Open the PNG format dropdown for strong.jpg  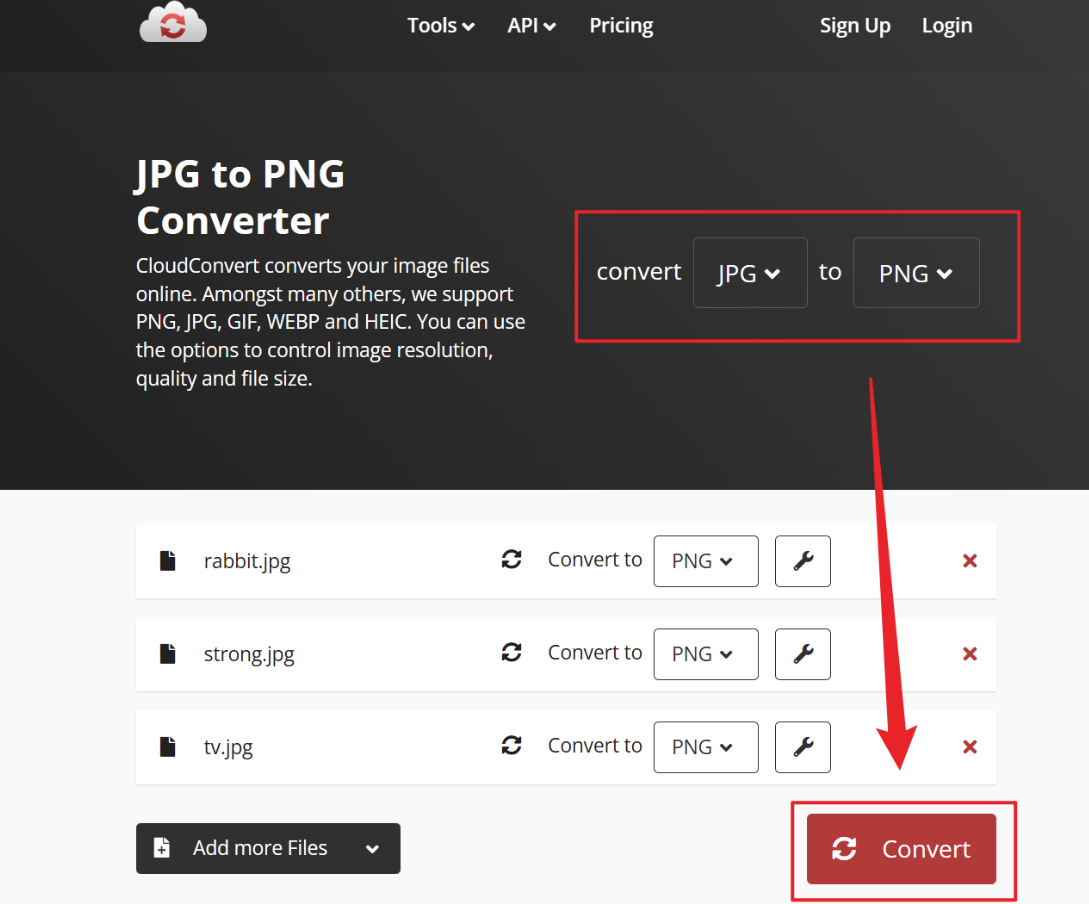pyautogui.click(x=706, y=654)
